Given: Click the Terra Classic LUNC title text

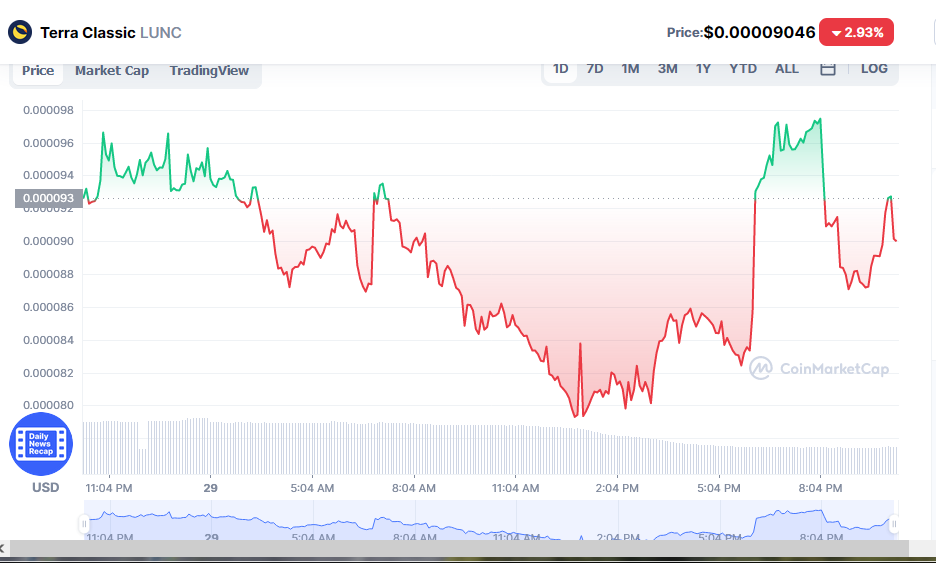Looking at the screenshot, I should click(x=110, y=33).
